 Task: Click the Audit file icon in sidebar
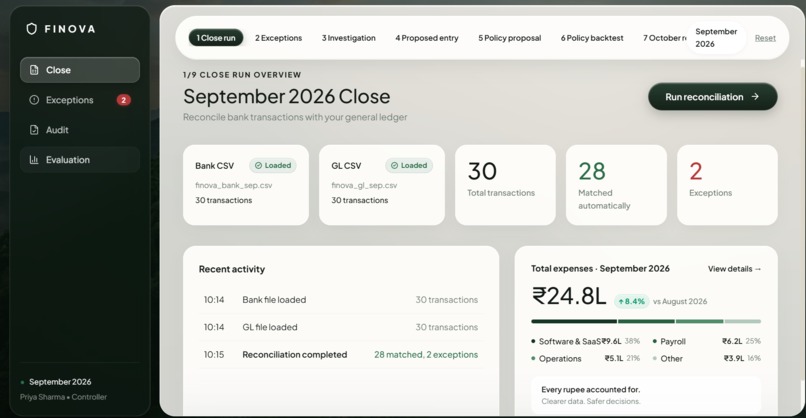click(34, 130)
